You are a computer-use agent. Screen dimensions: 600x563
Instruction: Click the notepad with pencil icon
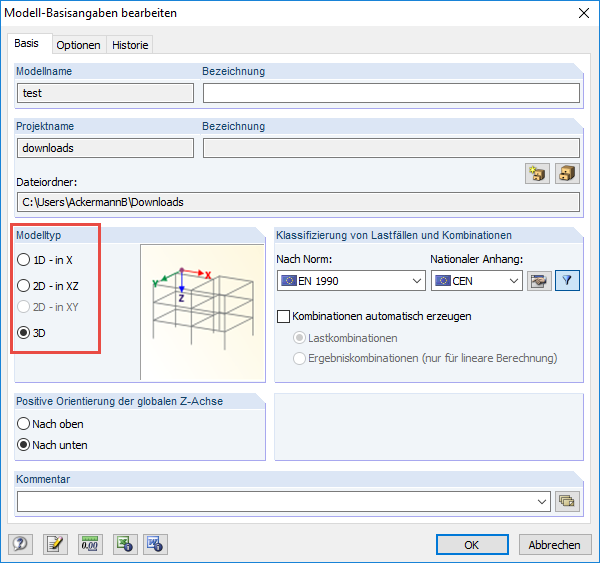55,544
